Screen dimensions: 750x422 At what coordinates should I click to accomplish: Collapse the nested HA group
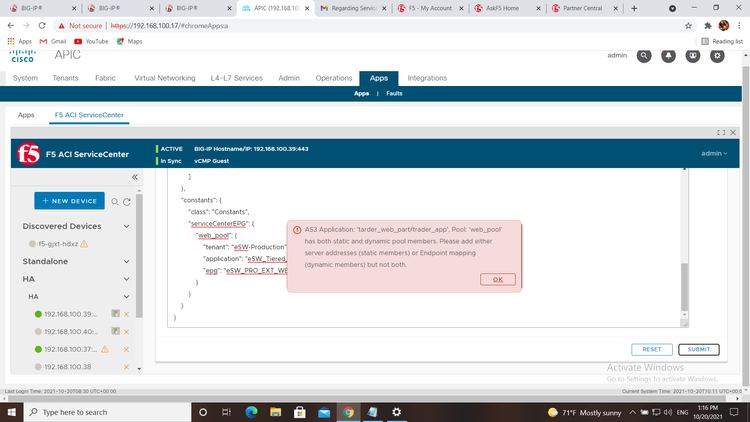pos(126,297)
